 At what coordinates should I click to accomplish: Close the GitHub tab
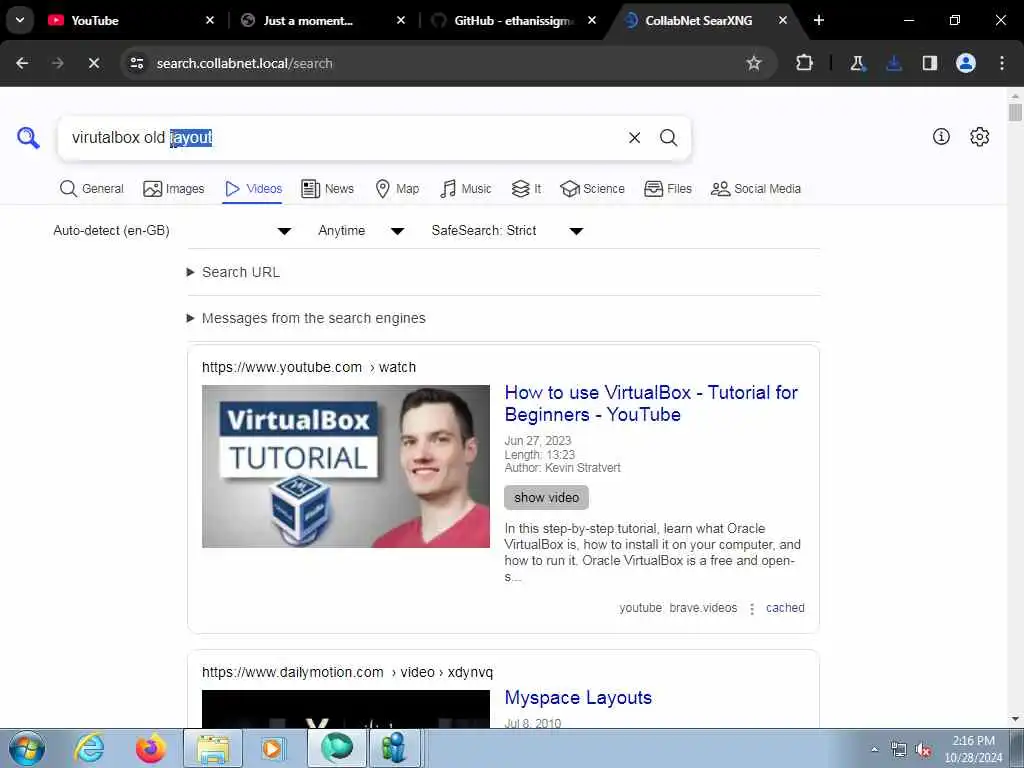592,20
